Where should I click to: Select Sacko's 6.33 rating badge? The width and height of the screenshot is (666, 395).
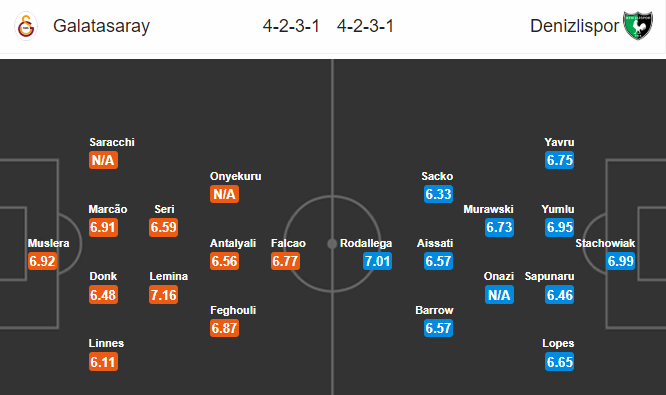(438, 194)
